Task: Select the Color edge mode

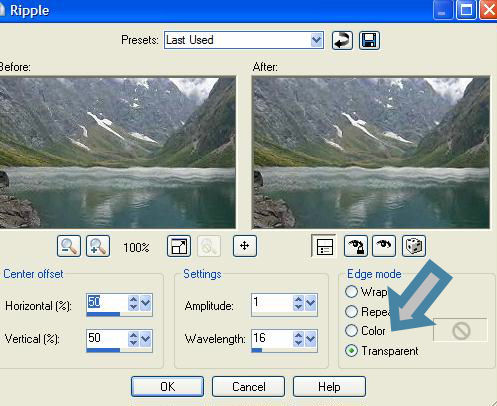Action: (x=351, y=331)
